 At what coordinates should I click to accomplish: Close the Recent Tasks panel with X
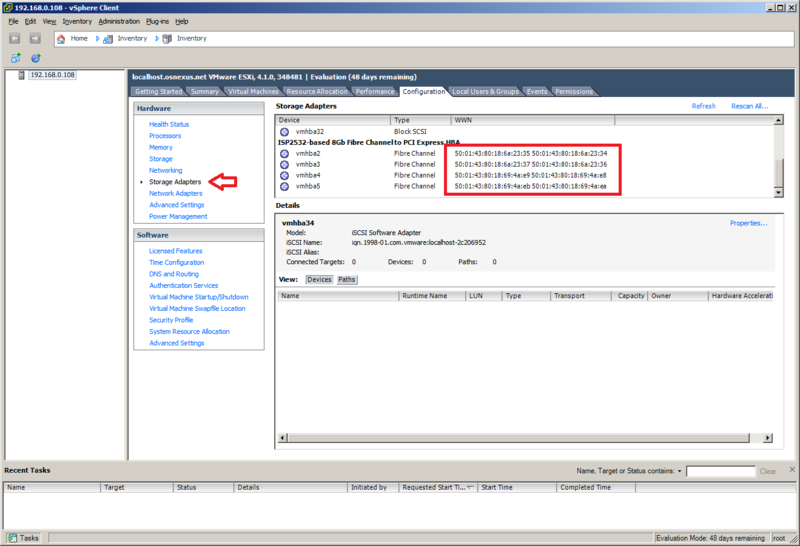792,469
